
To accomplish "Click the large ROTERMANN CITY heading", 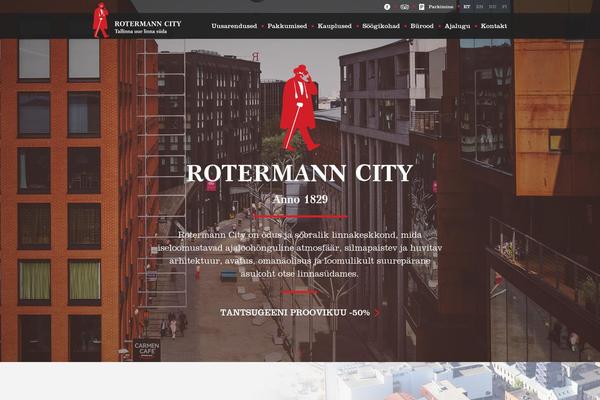I will pos(300,173).
